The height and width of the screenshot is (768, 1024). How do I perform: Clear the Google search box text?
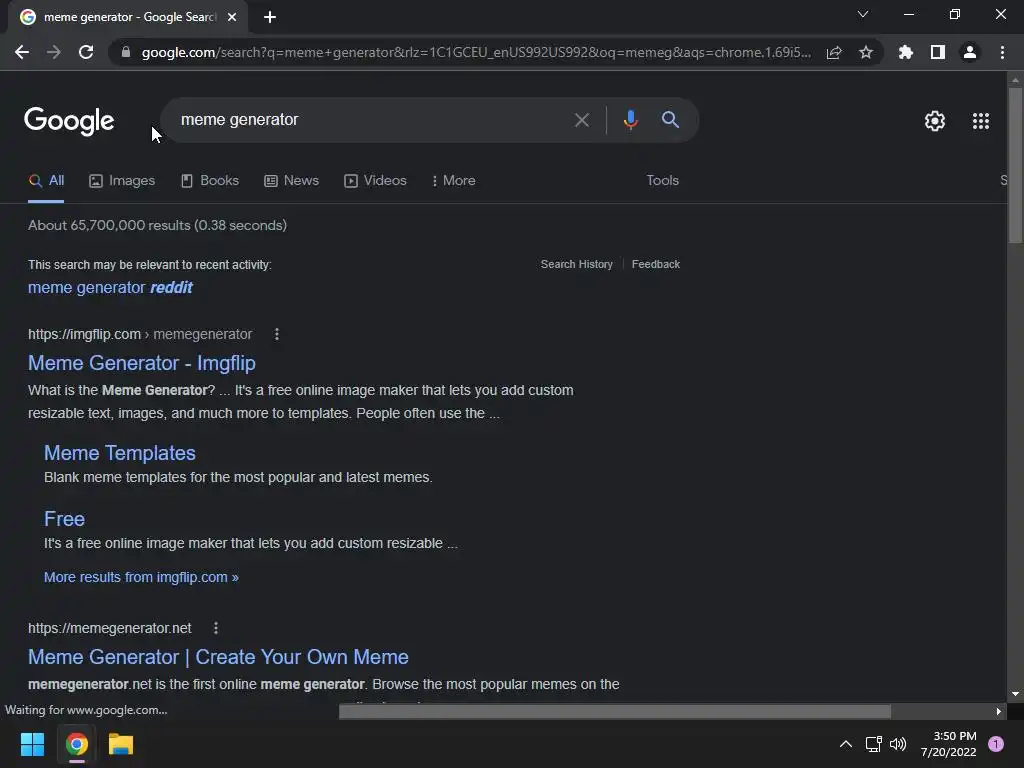[x=581, y=120]
